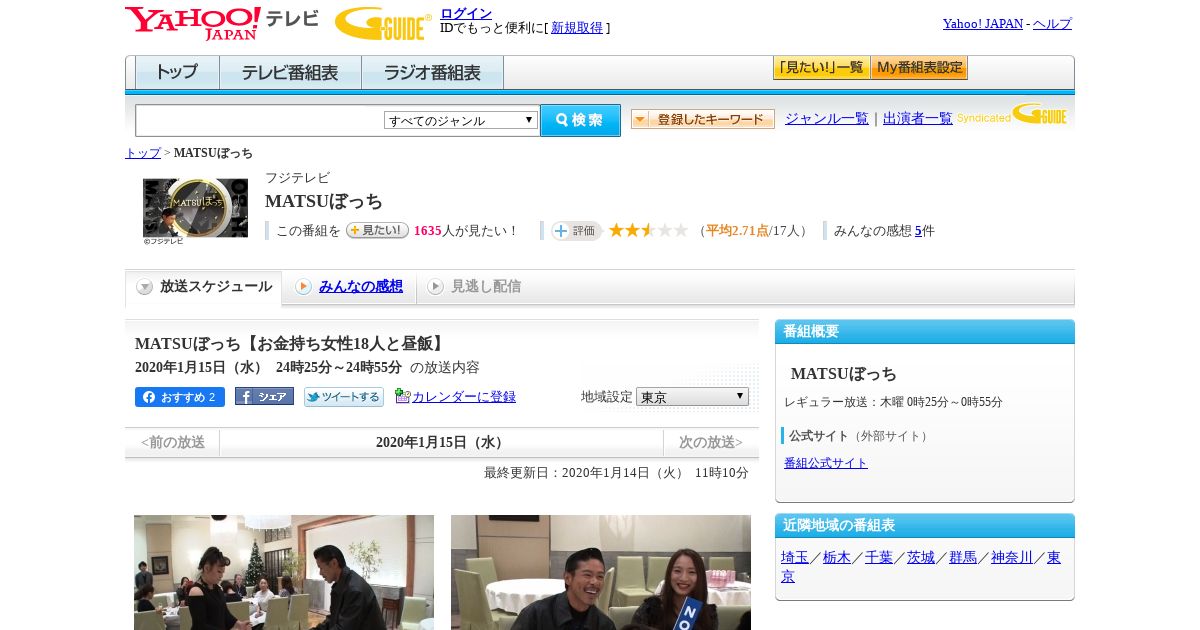Click the カレンダーに登録 link
1200x630 pixels.
[464, 397]
